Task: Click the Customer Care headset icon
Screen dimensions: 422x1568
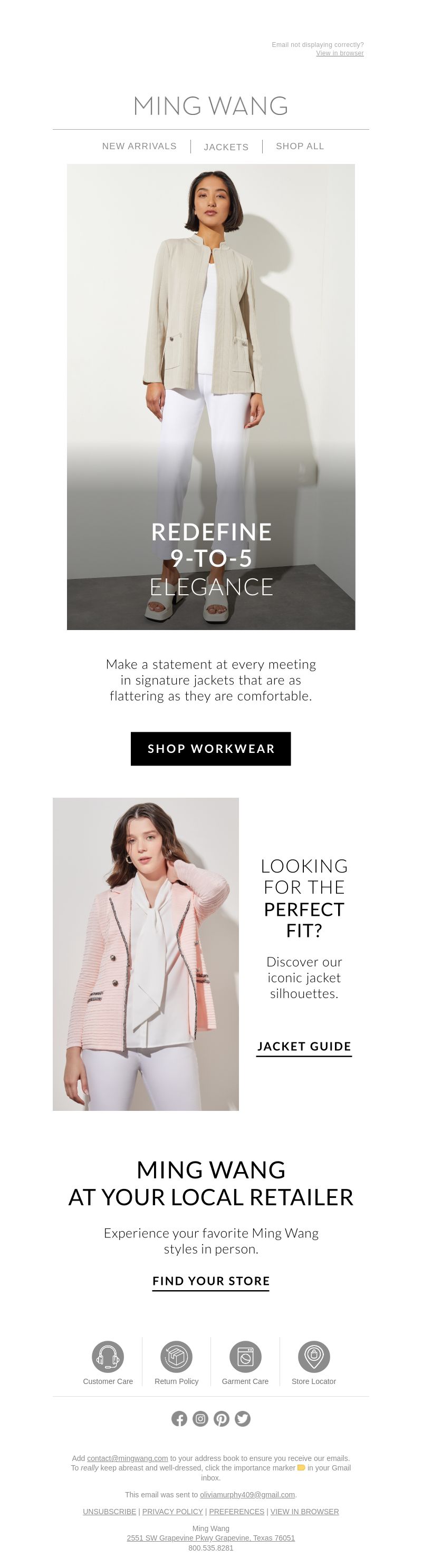Action: (x=108, y=1356)
